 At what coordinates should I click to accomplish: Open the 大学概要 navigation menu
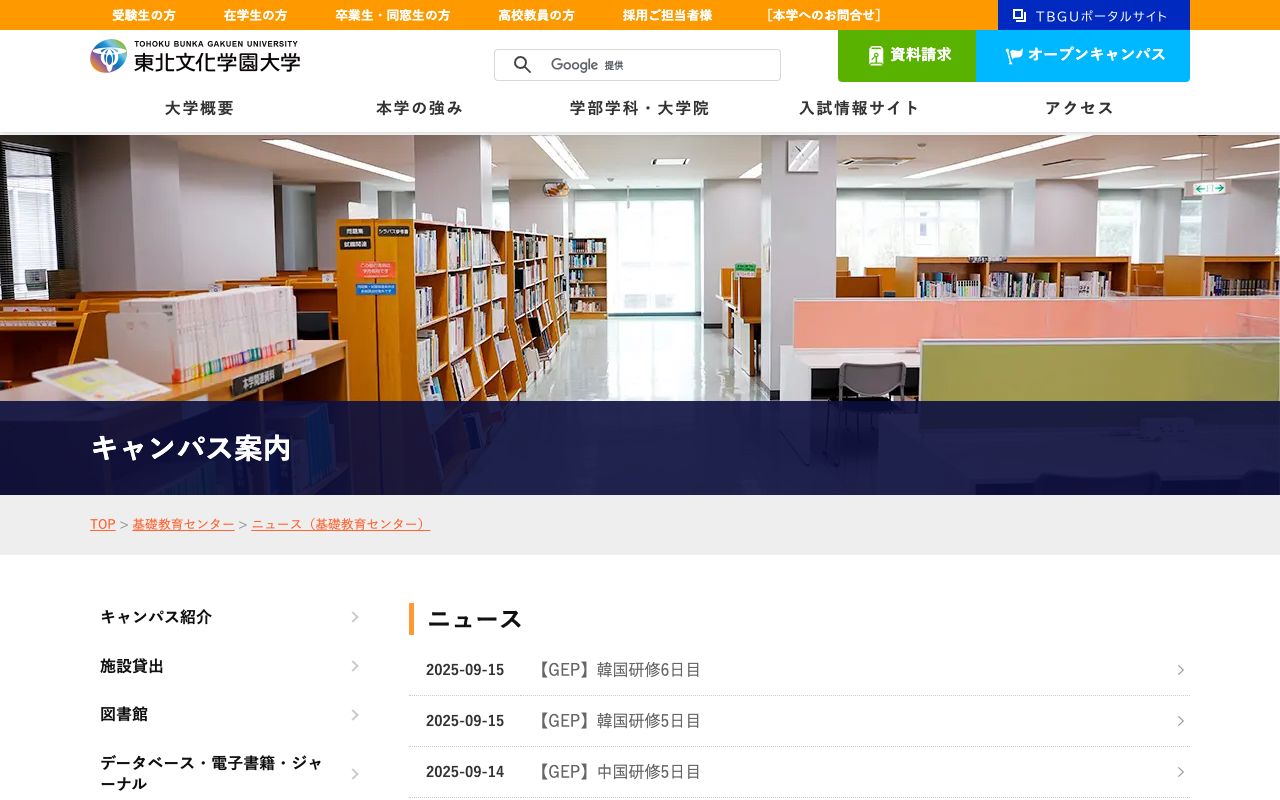(198, 108)
